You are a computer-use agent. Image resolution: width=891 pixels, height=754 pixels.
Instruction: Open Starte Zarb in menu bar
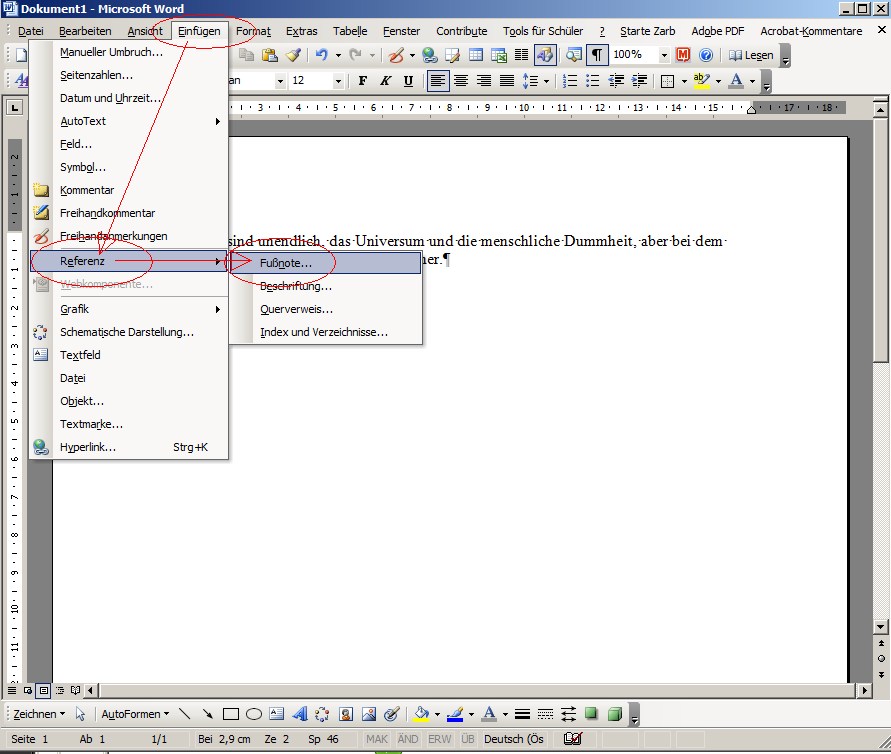(x=647, y=31)
